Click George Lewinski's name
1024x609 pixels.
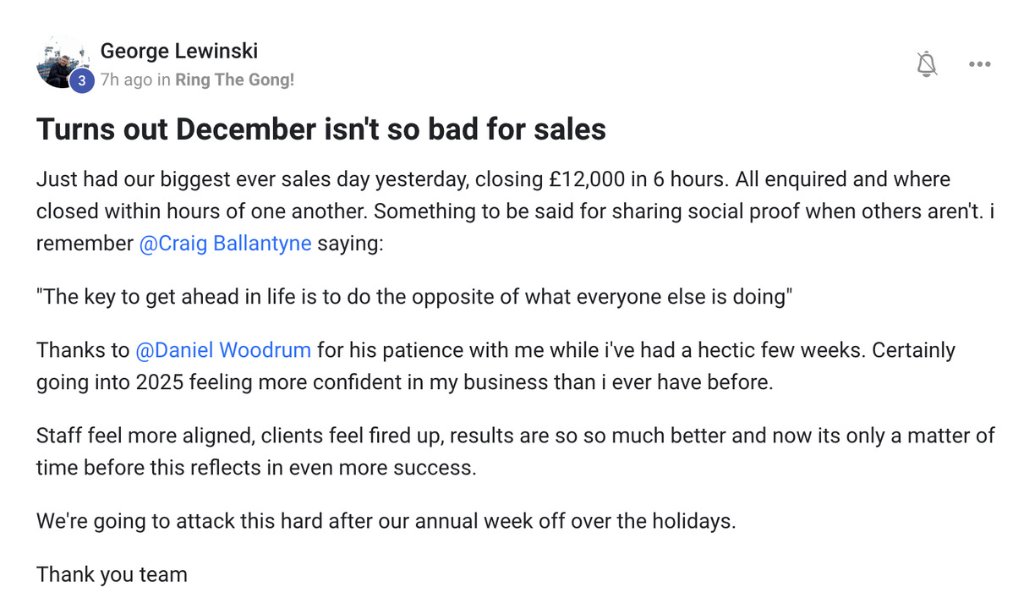tap(179, 51)
